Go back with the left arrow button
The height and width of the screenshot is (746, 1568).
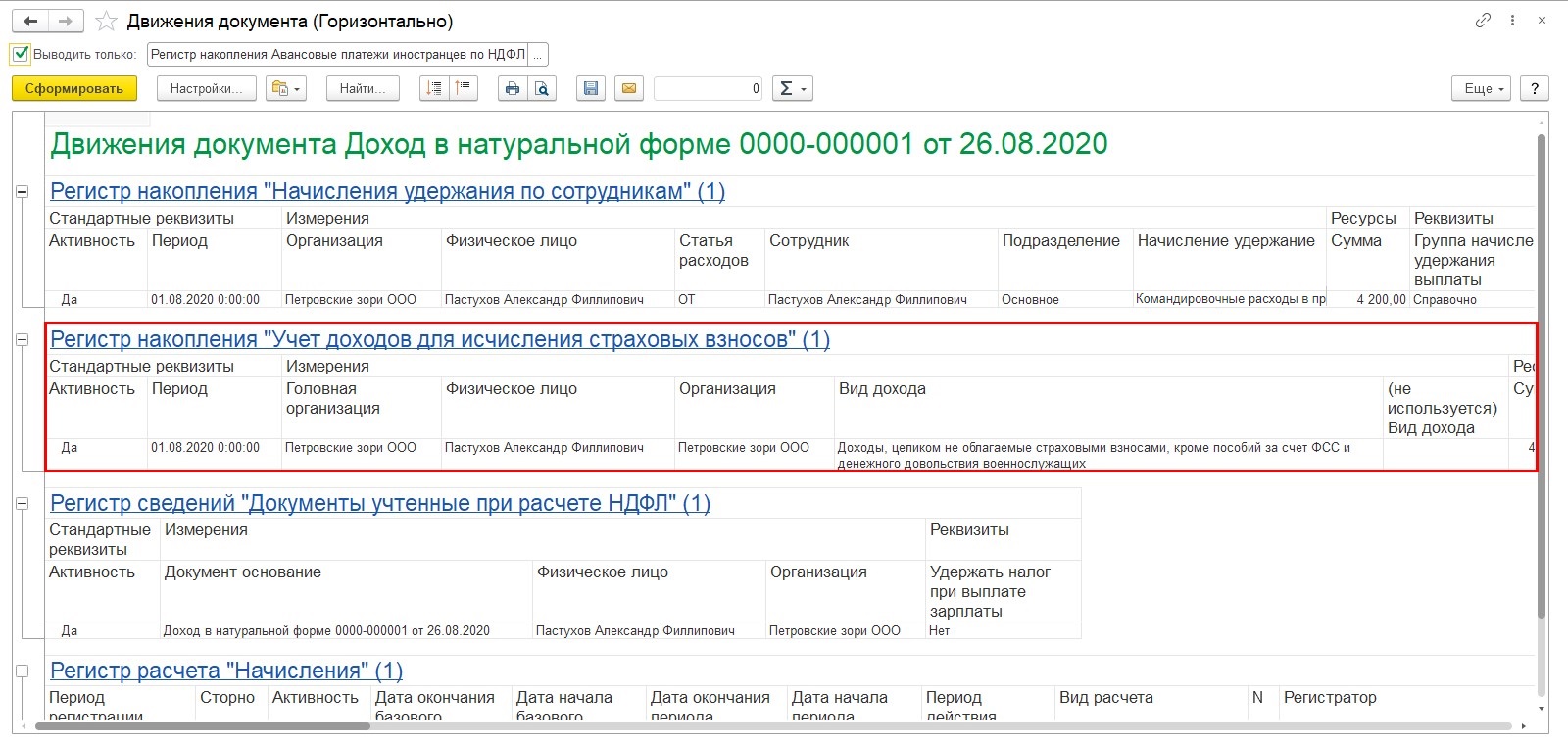pyautogui.click(x=30, y=21)
